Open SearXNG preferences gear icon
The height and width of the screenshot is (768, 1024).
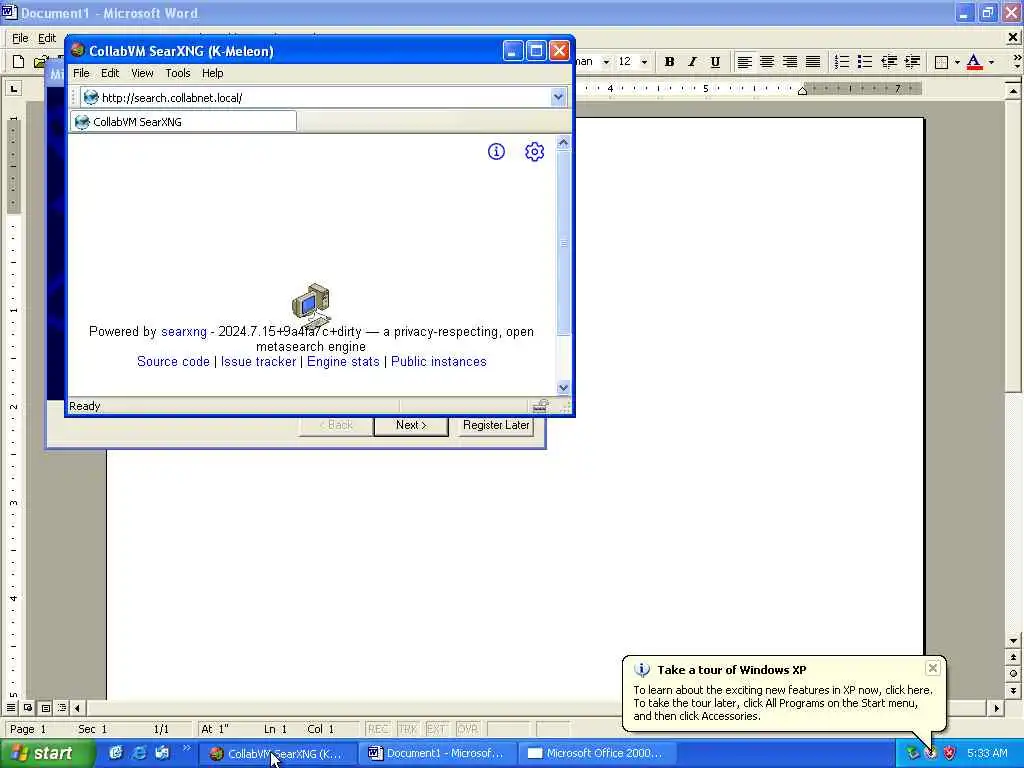click(x=534, y=152)
